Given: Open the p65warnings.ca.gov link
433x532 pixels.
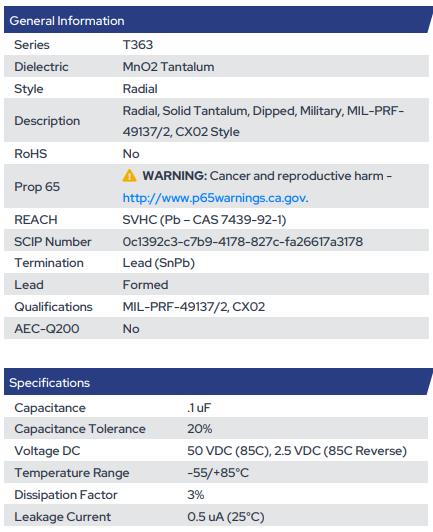Looking at the screenshot, I should [214, 198].
